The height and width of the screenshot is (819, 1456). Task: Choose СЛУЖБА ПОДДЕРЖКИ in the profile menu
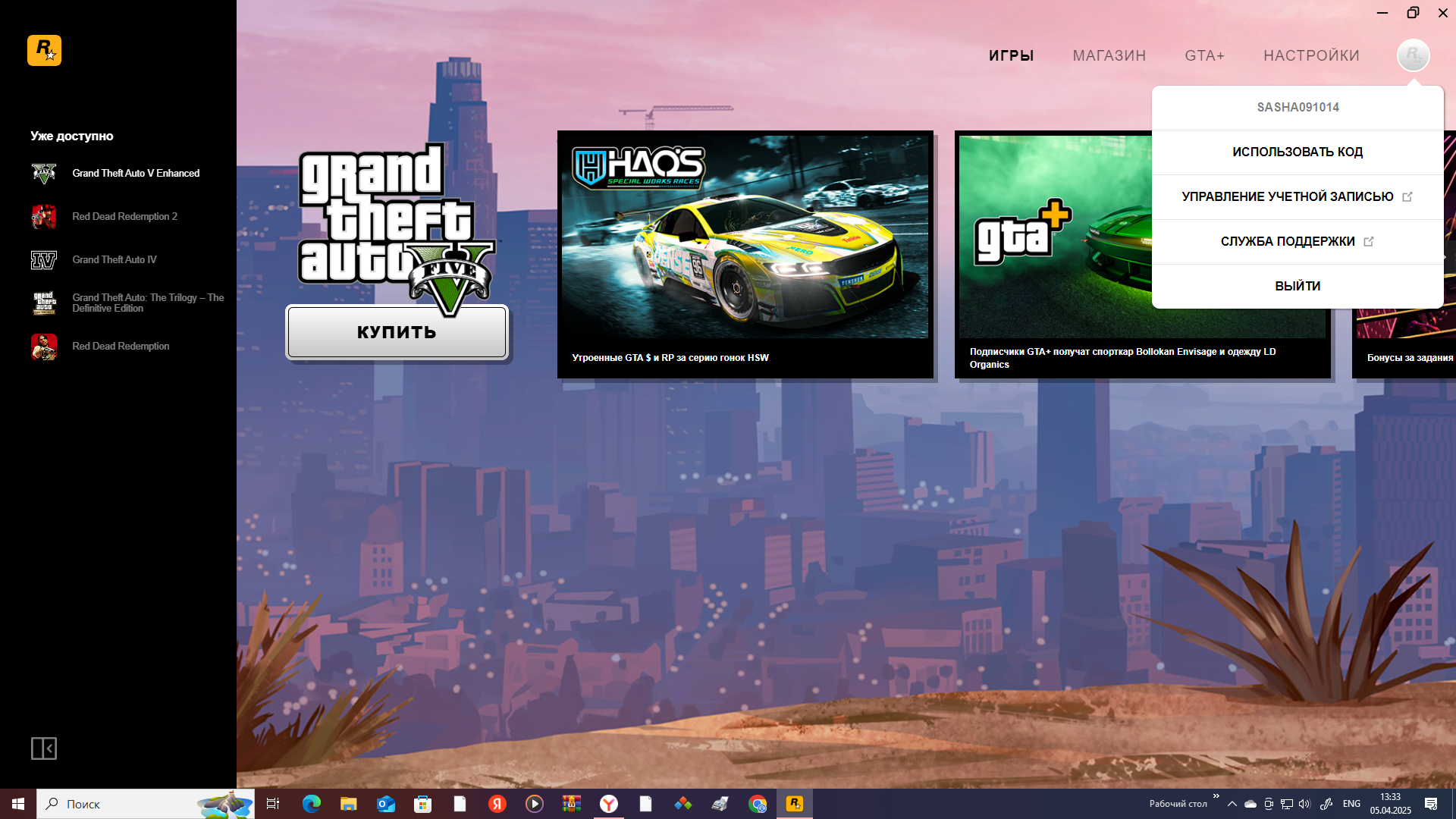(1298, 241)
